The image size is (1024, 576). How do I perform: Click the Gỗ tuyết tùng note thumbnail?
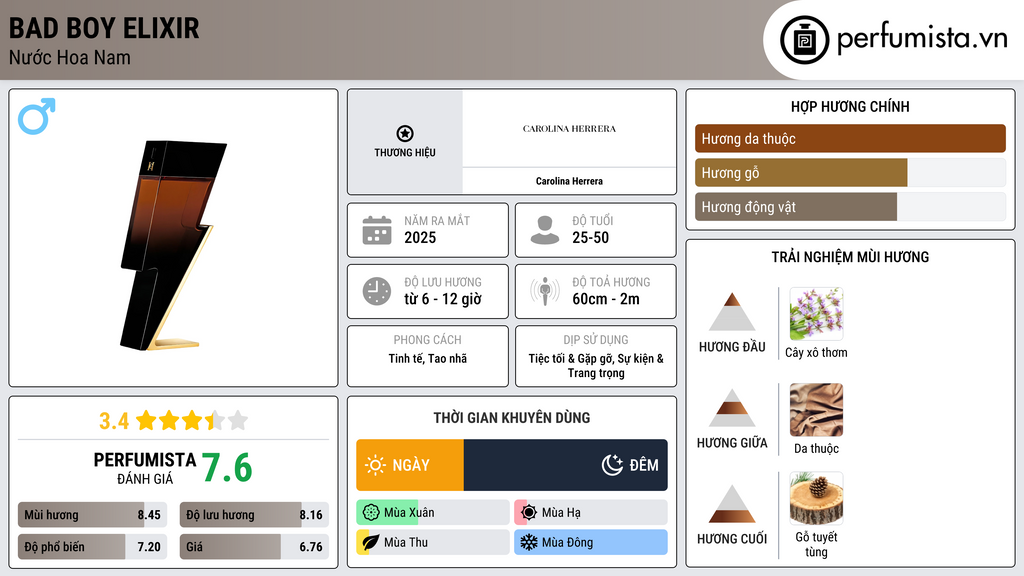816,499
